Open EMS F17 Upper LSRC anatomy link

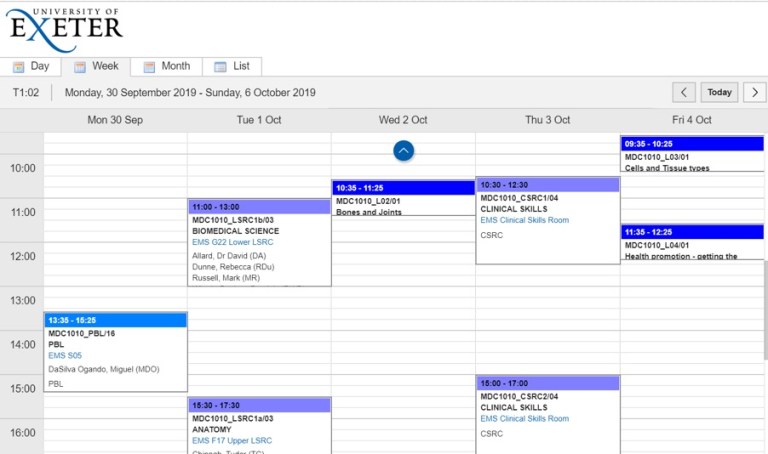pyautogui.click(x=232, y=441)
